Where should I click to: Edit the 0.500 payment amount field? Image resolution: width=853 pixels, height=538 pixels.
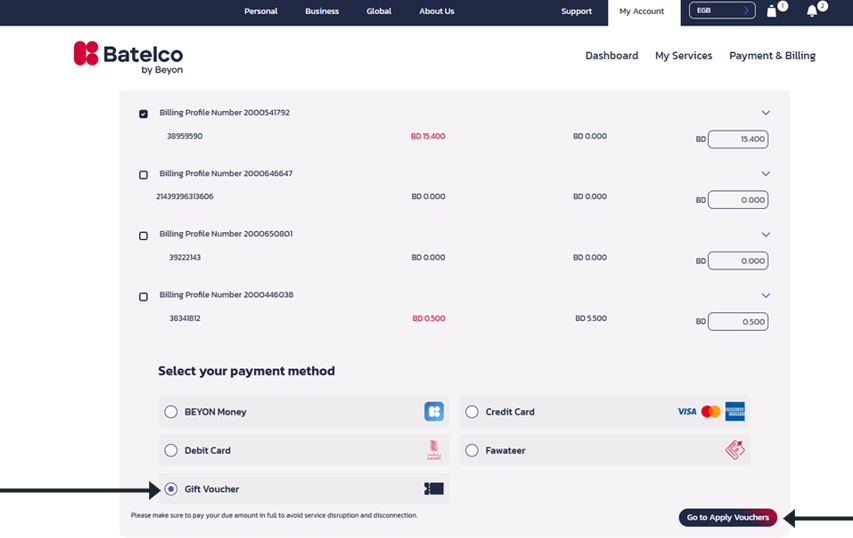(738, 321)
